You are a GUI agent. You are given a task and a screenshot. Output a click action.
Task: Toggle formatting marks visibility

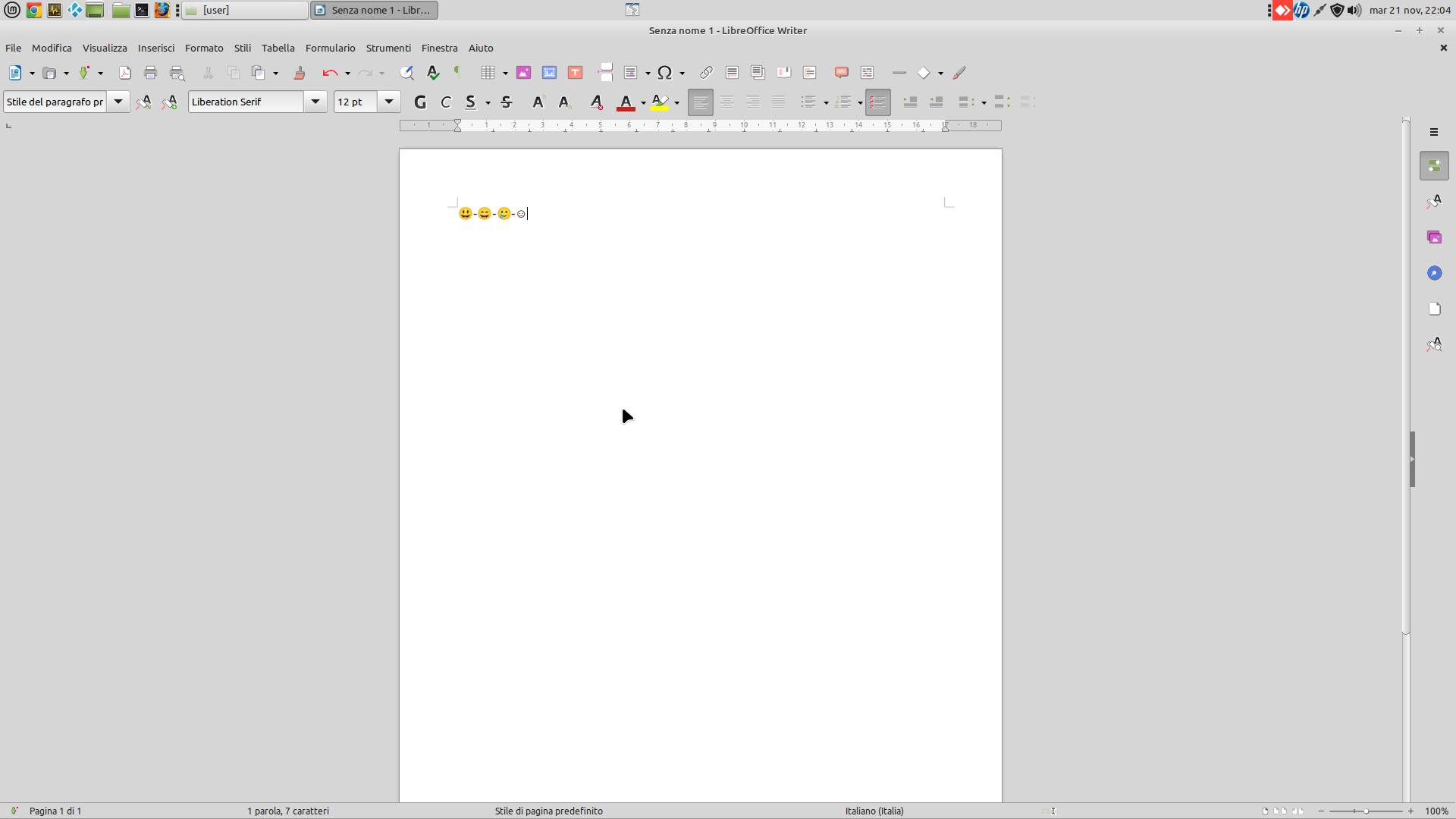click(457, 72)
